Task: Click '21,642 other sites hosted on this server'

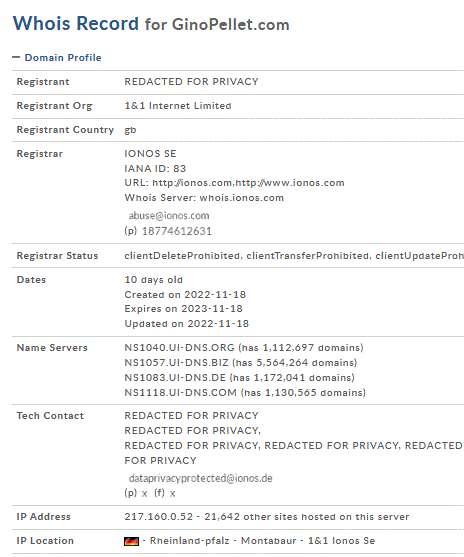Action: pyautogui.click(x=307, y=517)
